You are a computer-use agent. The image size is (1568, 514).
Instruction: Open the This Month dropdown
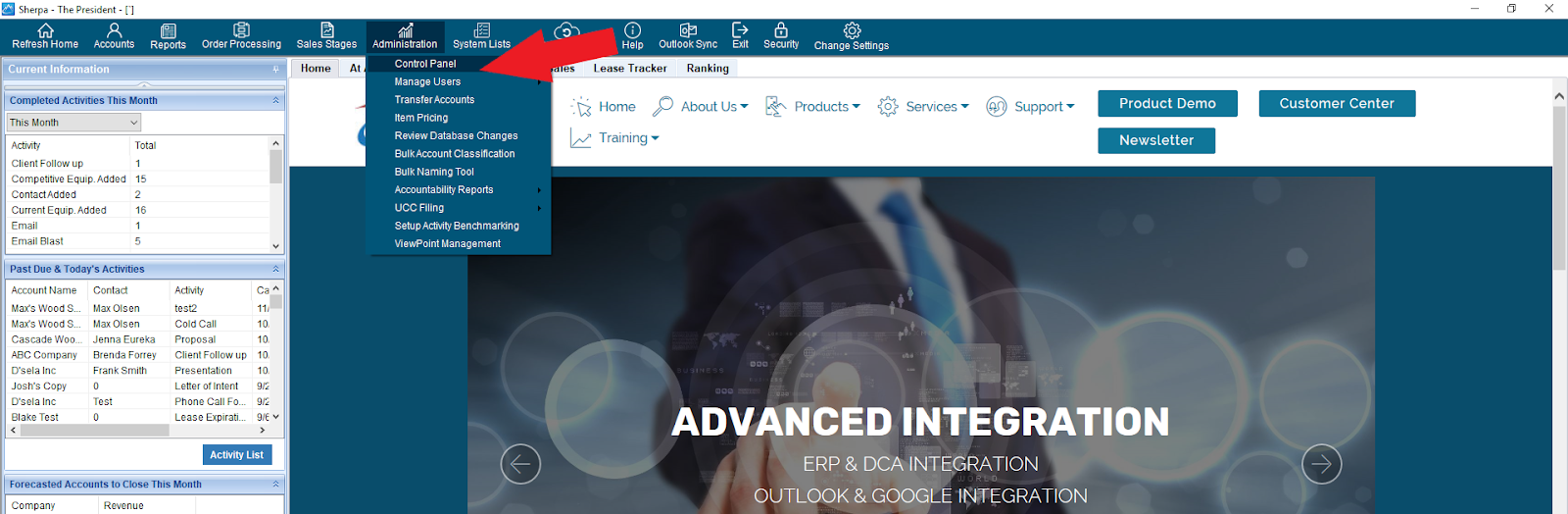click(x=73, y=123)
